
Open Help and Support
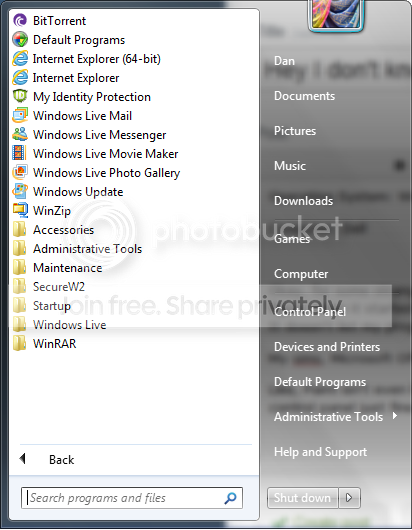click(x=320, y=452)
